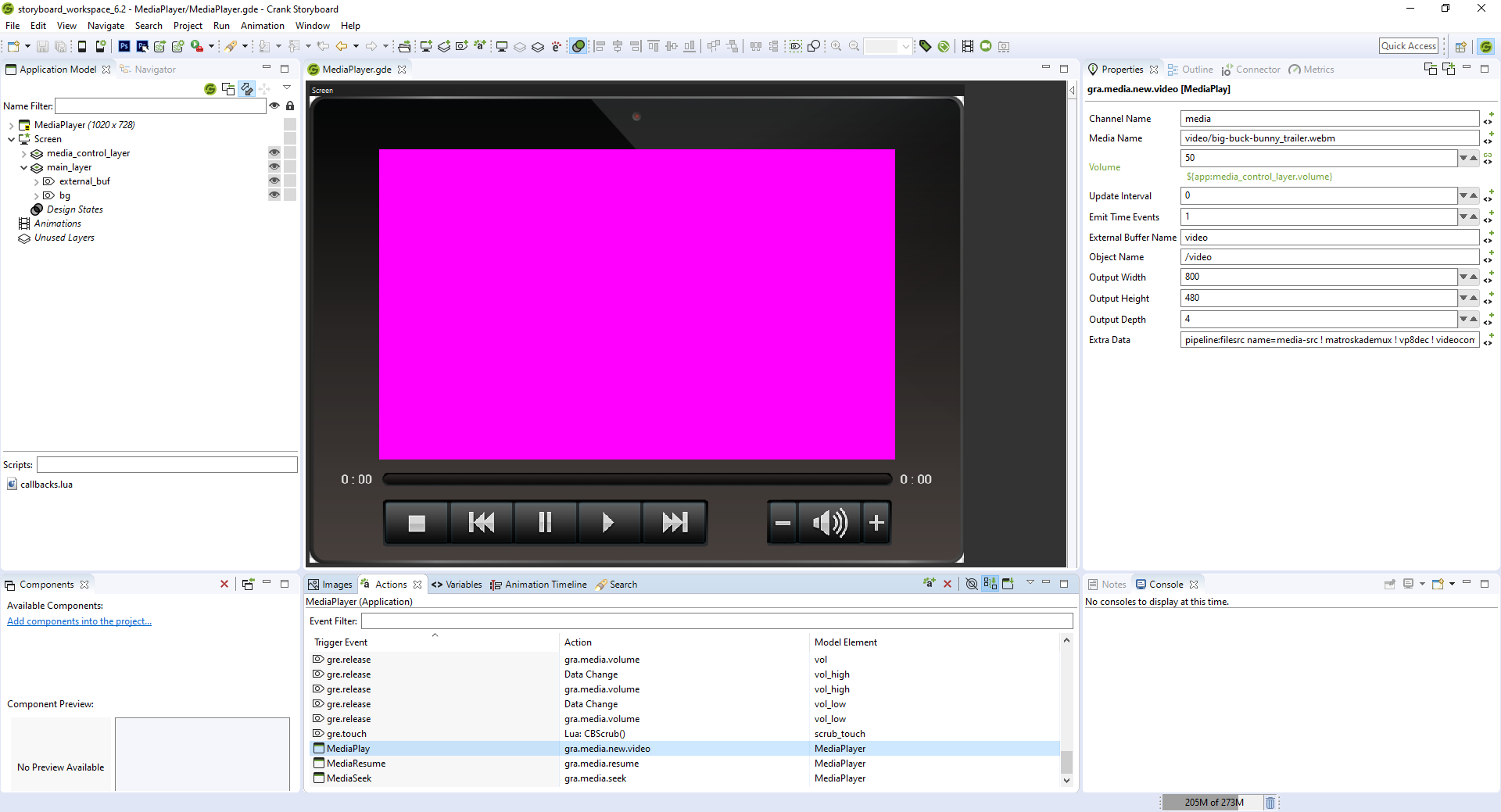Click the green Storyboard refresh icon in Application Model
This screenshot has height=812, width=1501.
pos(210,89)
